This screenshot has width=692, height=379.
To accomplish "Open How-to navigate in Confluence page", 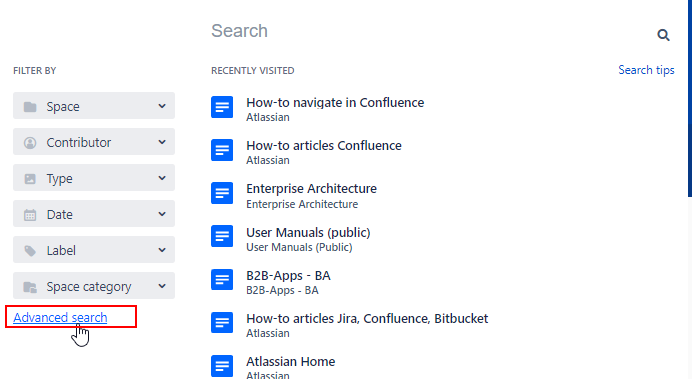I will pos(335,102).
